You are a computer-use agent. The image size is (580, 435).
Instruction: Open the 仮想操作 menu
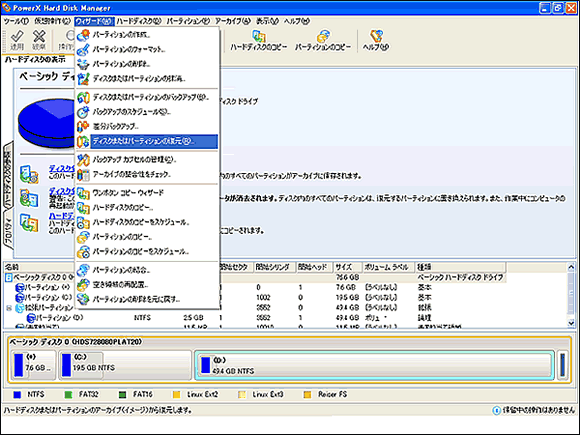point(52,21)
